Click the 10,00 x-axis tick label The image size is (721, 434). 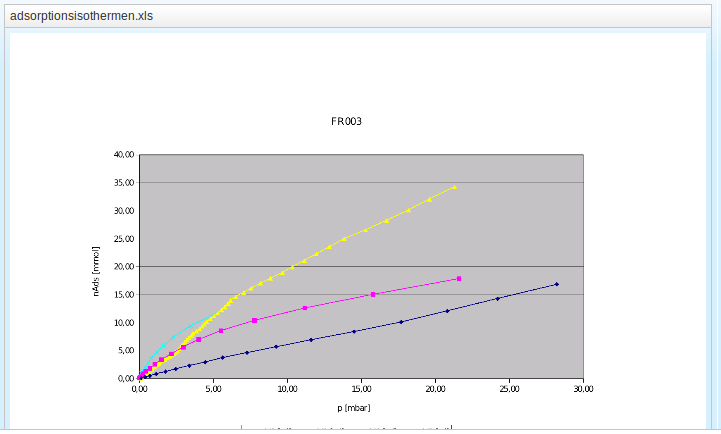click(x=287, y=389)
